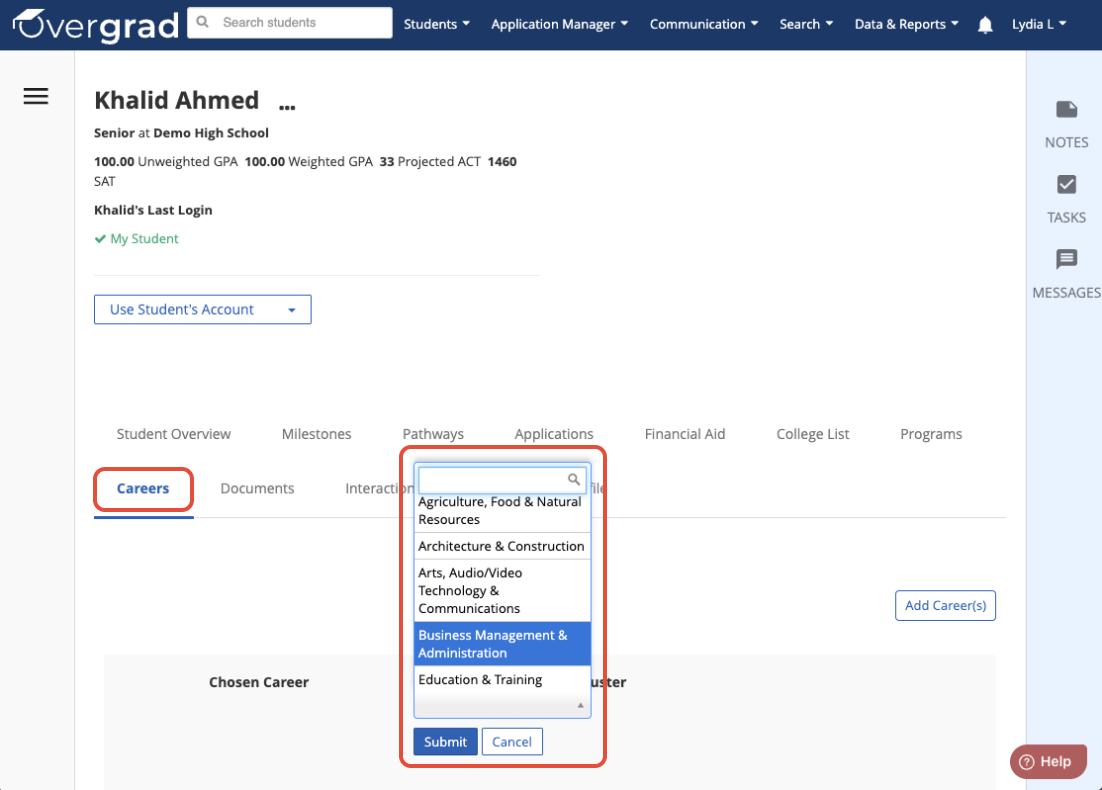Click the Demo High School name
Screen dimensions: 1102x790
[211, 133]
